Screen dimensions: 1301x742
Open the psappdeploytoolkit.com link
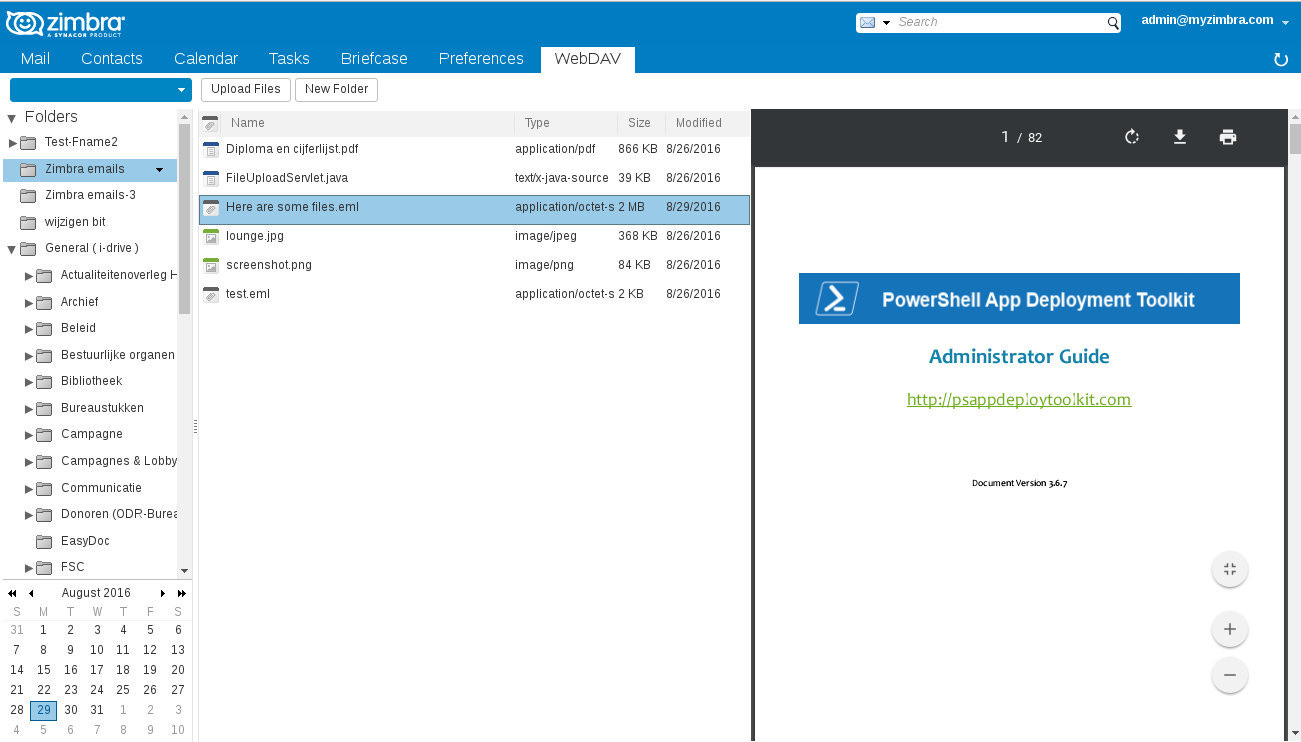(x=1019, y=399)
